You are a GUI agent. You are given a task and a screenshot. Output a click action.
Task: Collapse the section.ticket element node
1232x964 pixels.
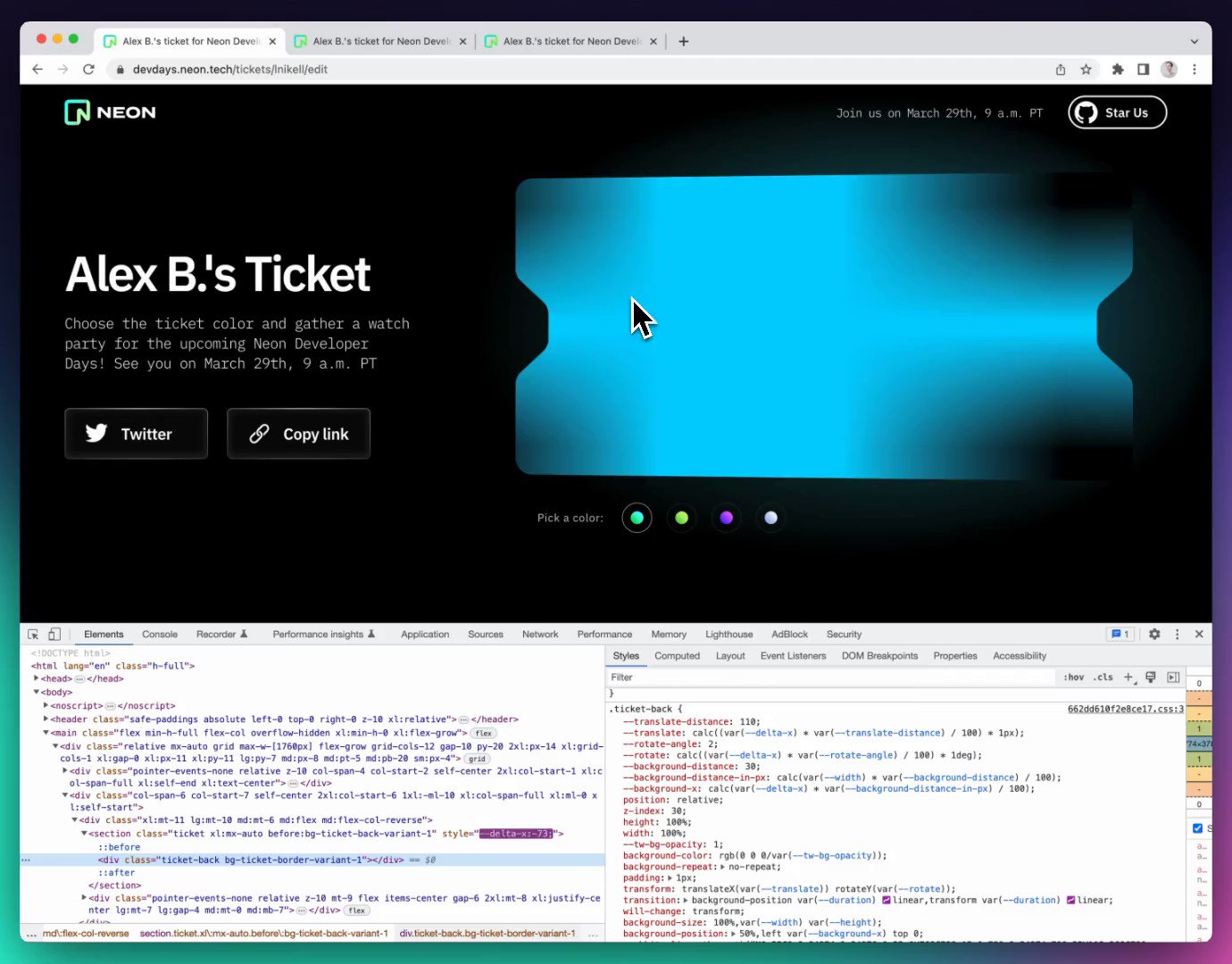pyautogui.click(x=84, y=833)
